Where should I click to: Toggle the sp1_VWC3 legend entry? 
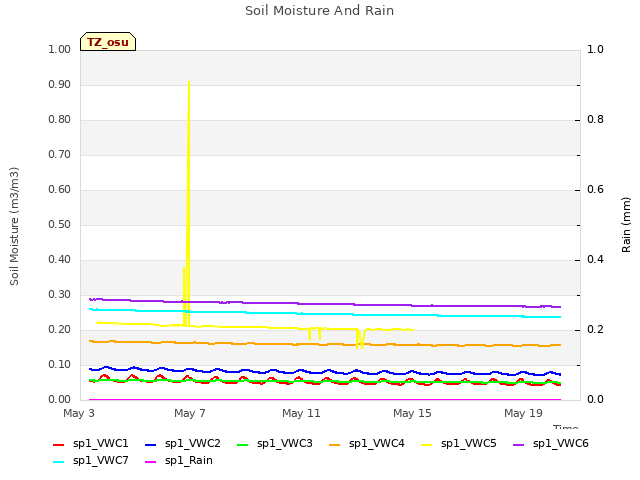pos(275,444)
